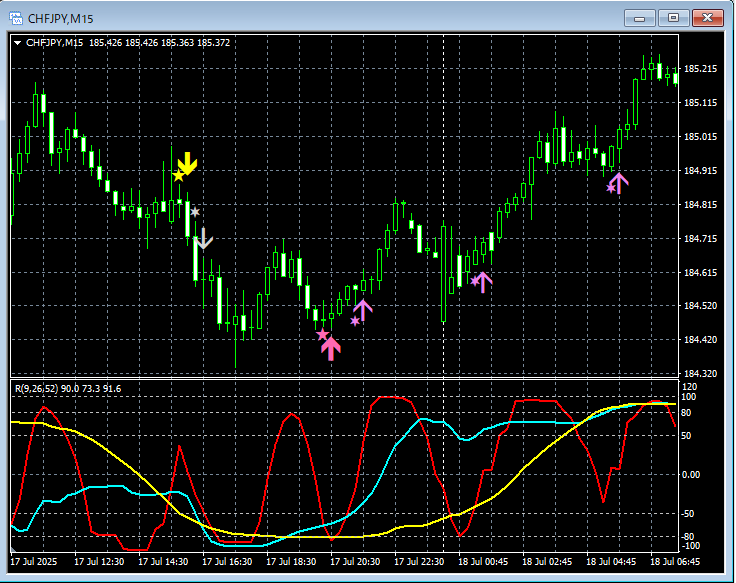Click the 17 Jul 18:30 time label

(x=291, y=561)
